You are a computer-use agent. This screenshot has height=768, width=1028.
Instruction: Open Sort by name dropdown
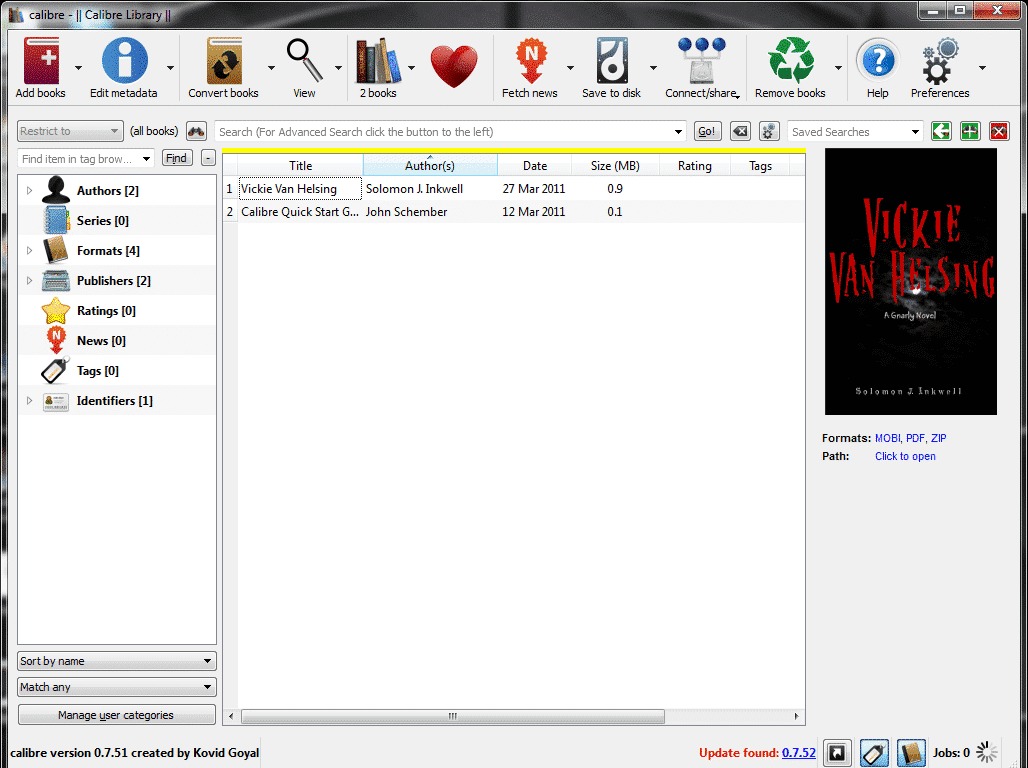pos(117,661)
